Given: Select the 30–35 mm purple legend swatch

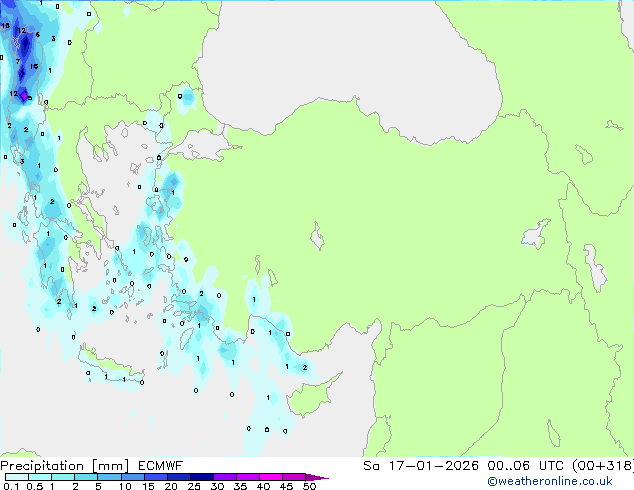Looking at the screenshot, I should 224,477.
